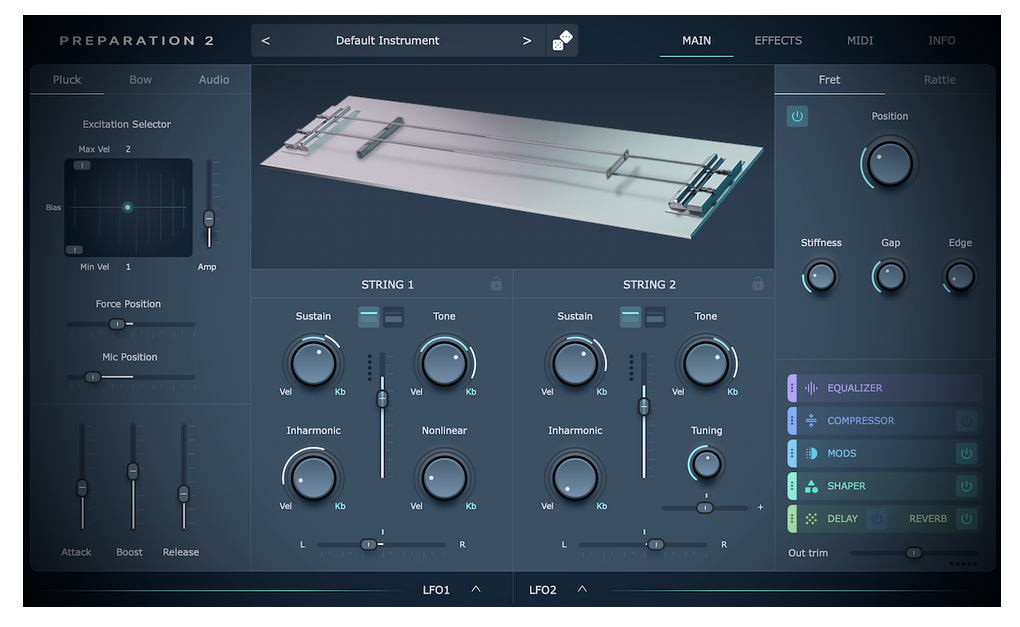Click the Fret Position knob
The height and width of the screenshot is (627, 1020).
pyautogui.click(x=889, y=163)
